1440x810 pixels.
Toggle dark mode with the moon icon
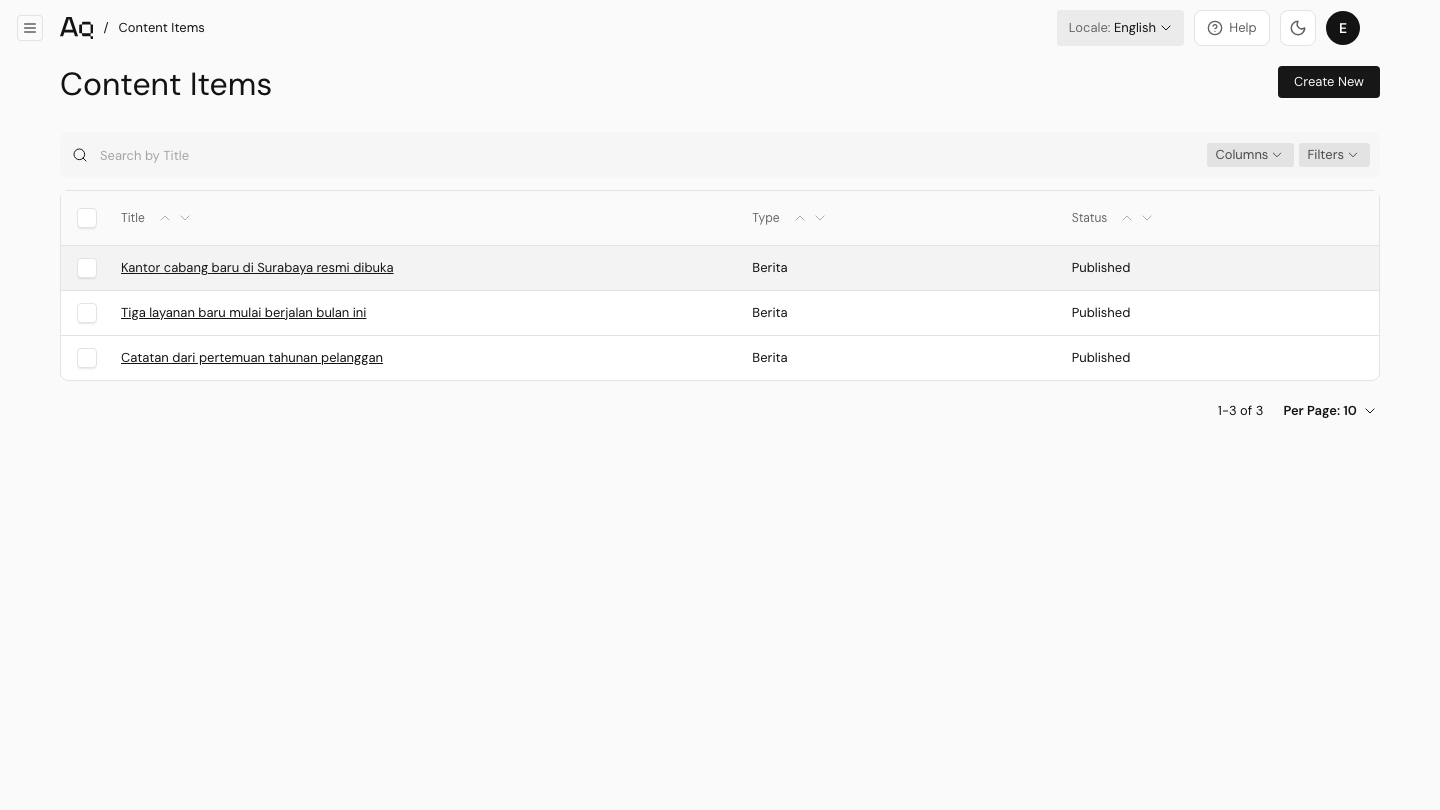point(1298,28)
